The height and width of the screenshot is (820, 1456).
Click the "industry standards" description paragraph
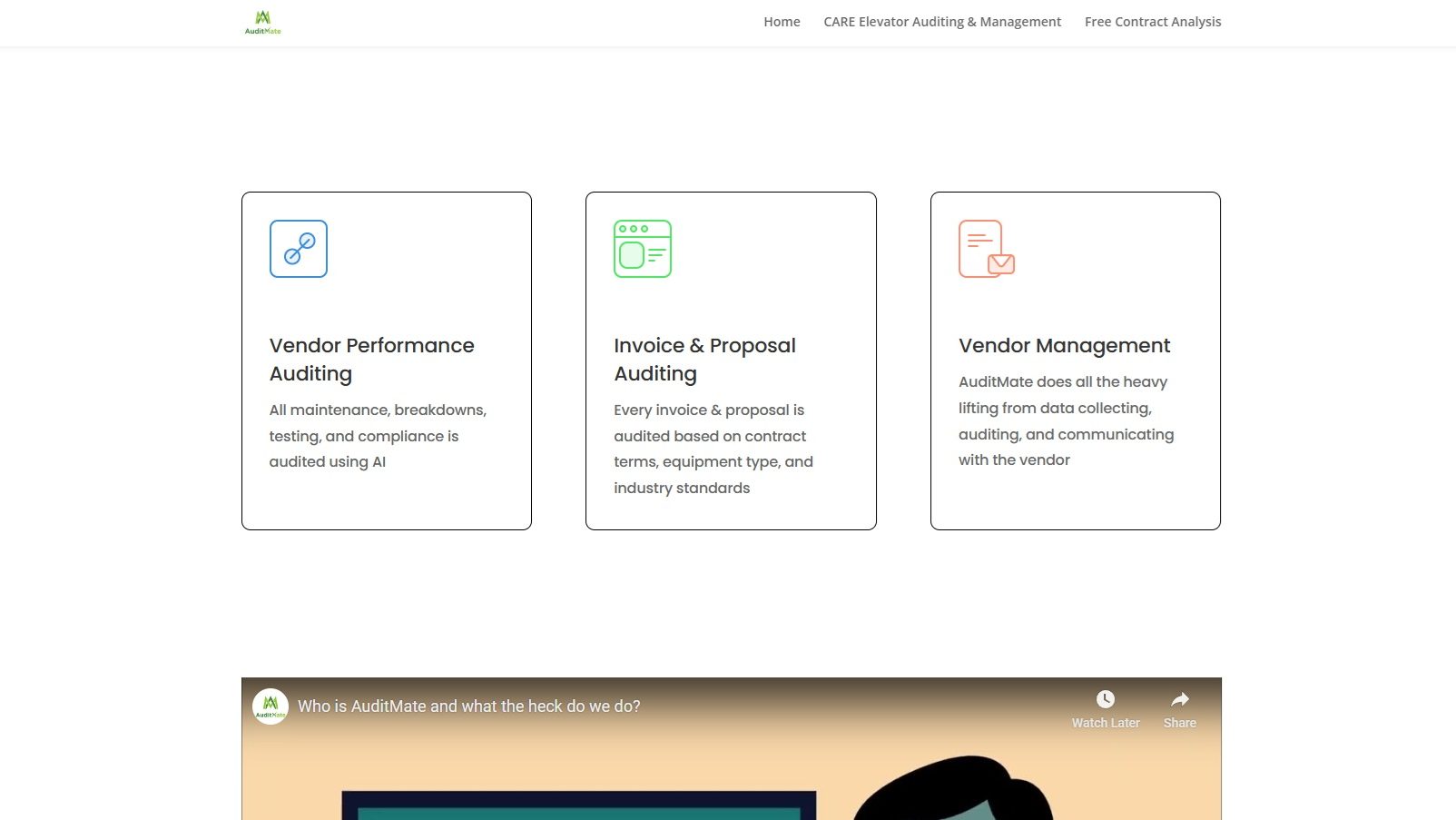(682, 489)
